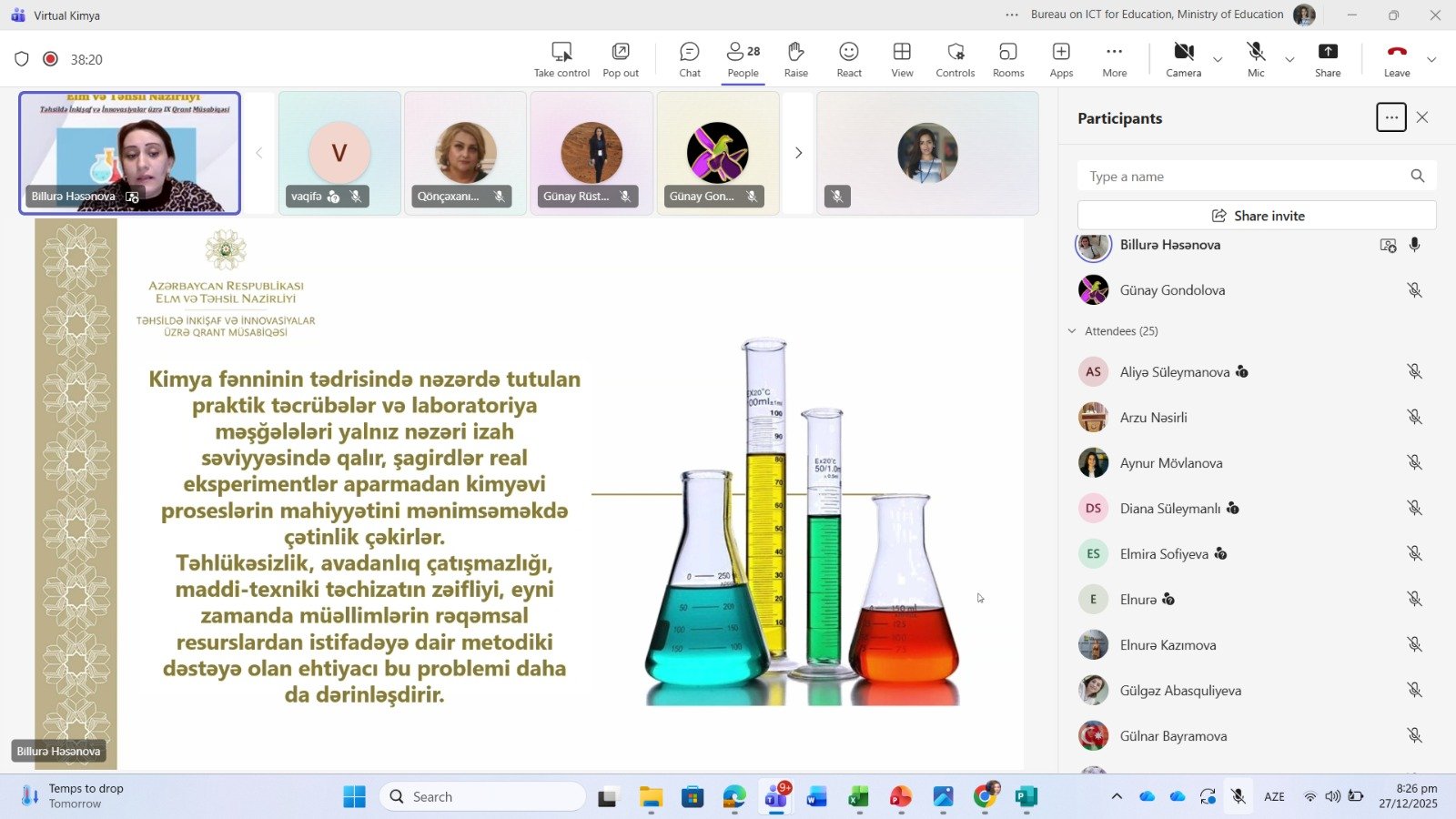Click Take control of shared screen

(561, 59)
